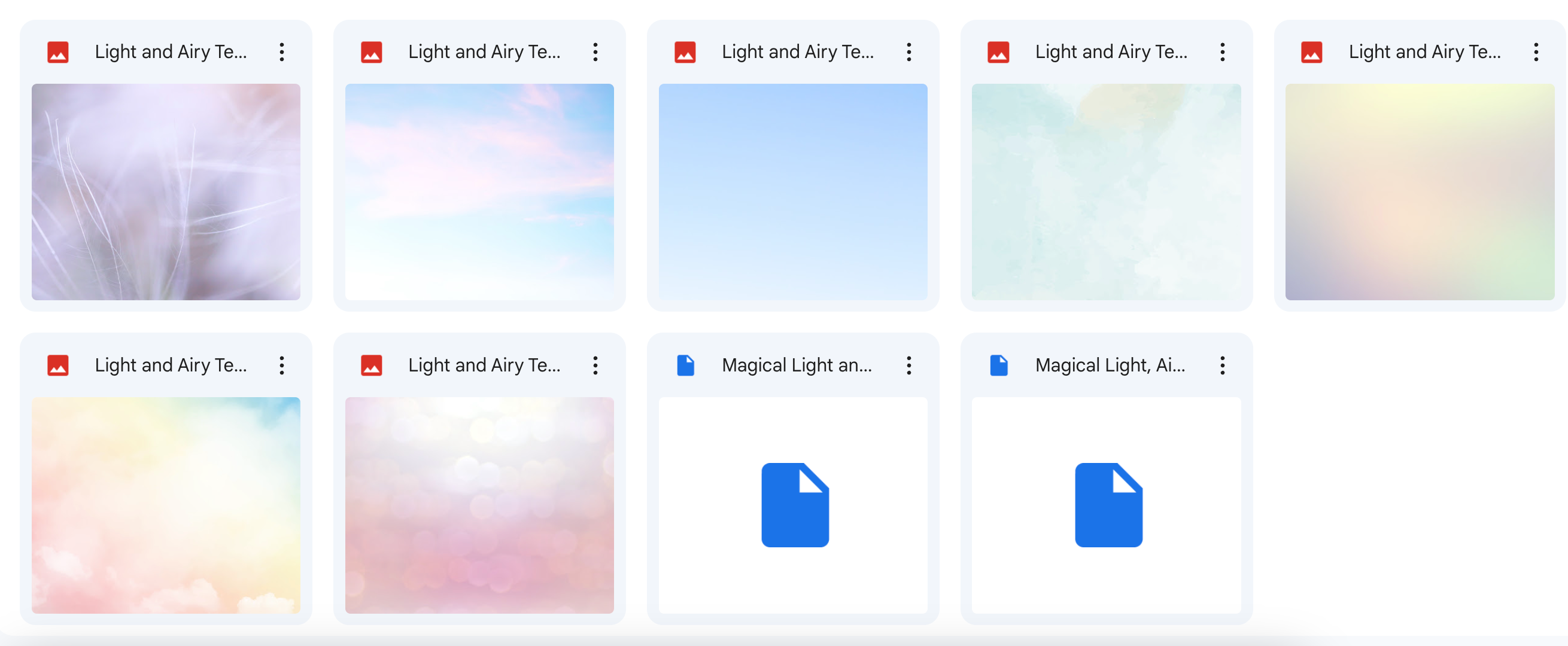This screenshot has height=646, width=1568.
Task: Click more options on plain blue gradient file
Action: [908, 52]
